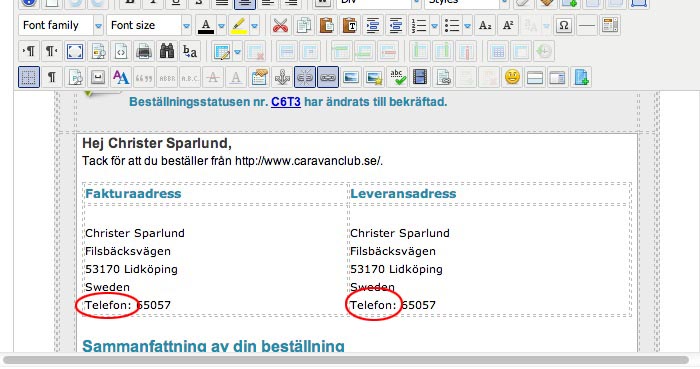
Task: Click the Paste clipboard icon
Action: click(x=327, y=25)
